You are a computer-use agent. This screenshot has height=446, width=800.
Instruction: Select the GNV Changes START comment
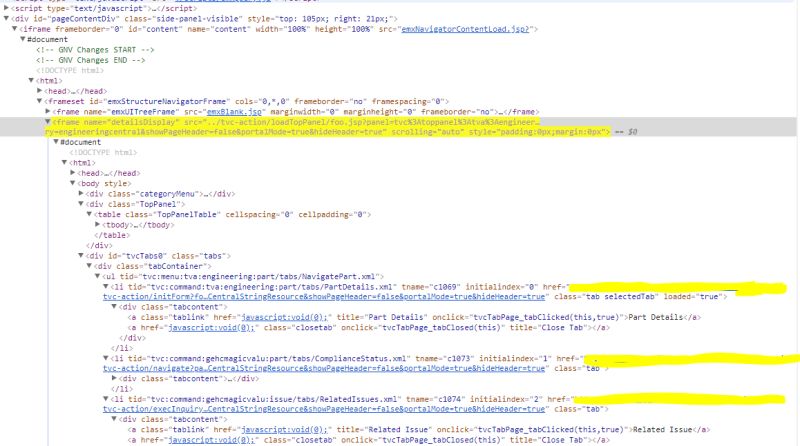(95, 49)
